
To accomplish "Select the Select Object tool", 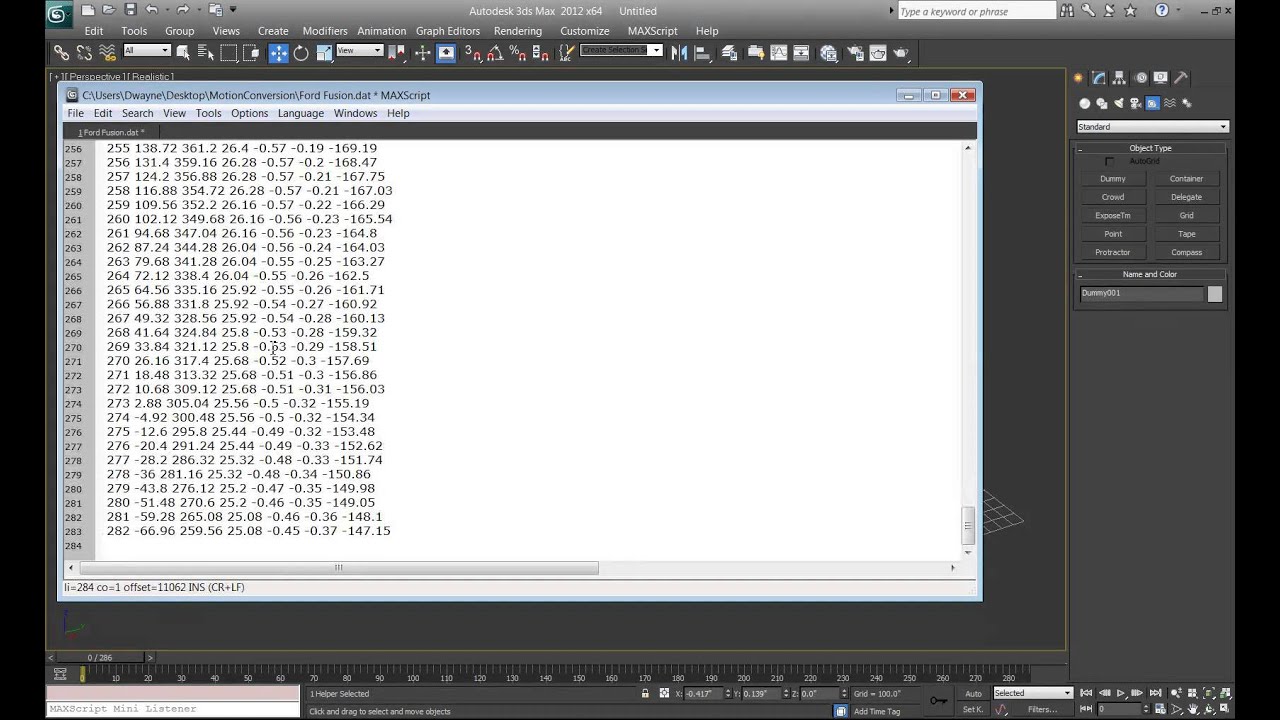I will pyautogui.click(x=184, y=52).
